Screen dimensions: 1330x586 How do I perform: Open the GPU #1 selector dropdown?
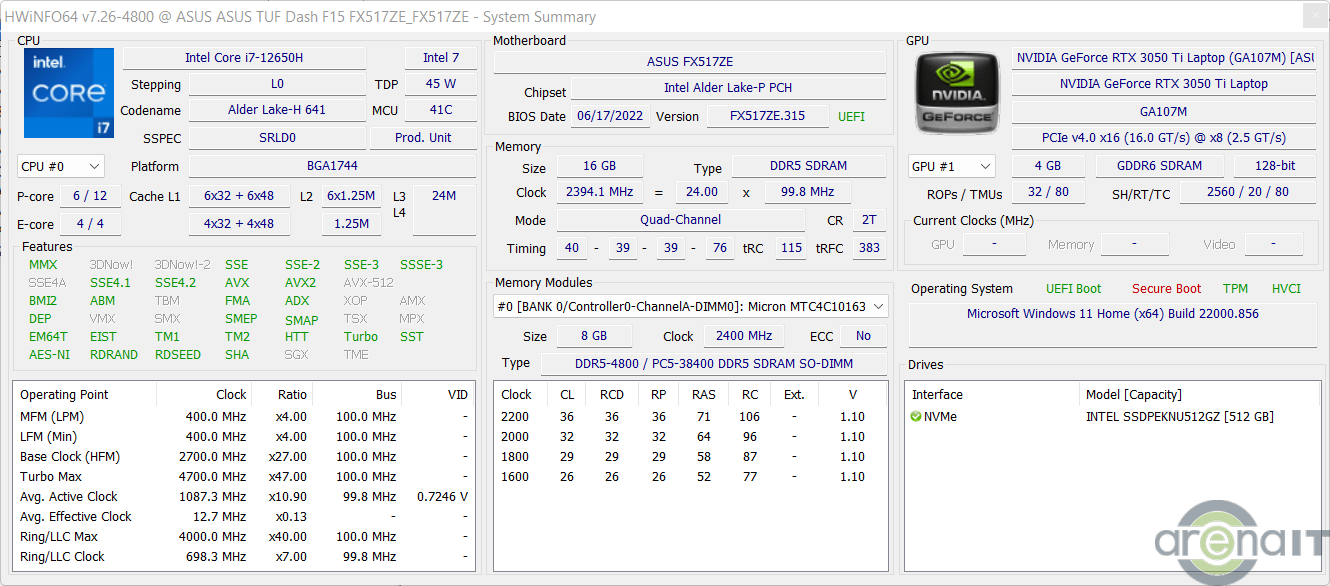[x=951, y=166]
